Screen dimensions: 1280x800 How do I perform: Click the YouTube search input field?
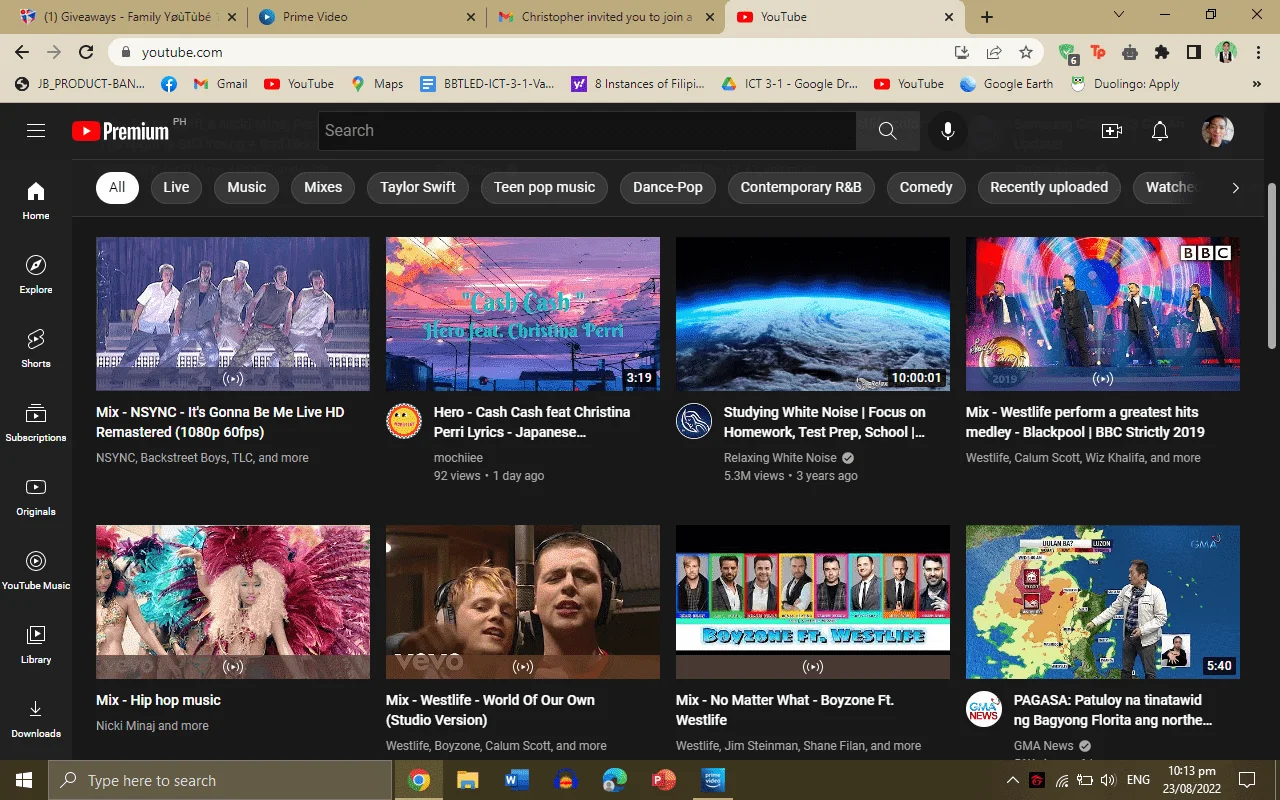[x=587, y=131]
